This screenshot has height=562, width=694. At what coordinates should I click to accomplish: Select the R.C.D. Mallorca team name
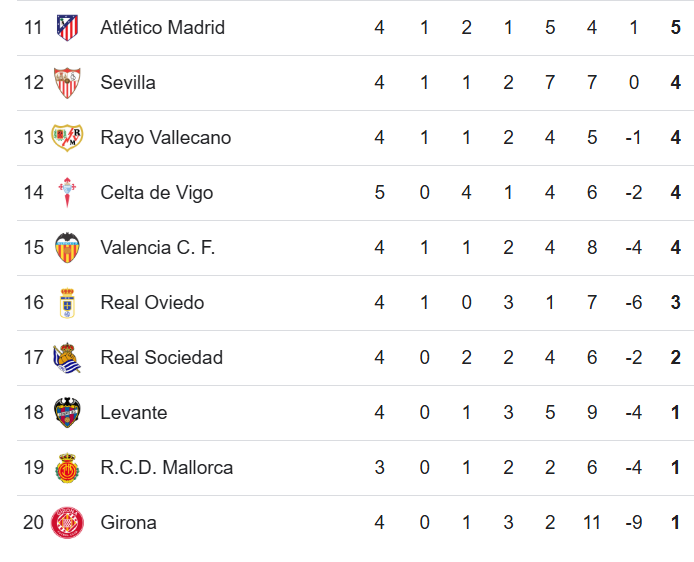click(166, 467)
